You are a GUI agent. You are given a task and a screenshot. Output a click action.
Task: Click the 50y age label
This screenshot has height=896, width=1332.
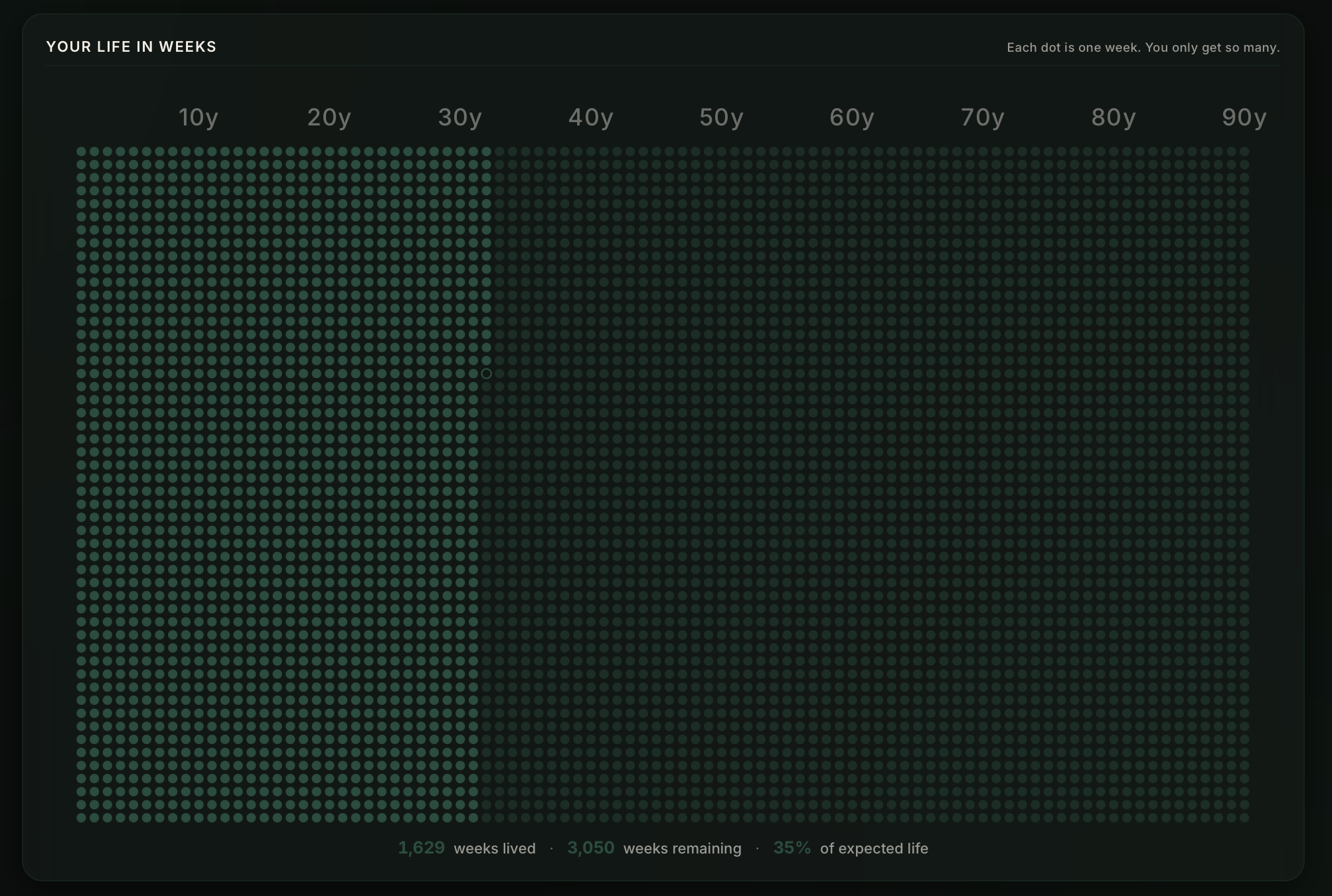coord(722,117)
